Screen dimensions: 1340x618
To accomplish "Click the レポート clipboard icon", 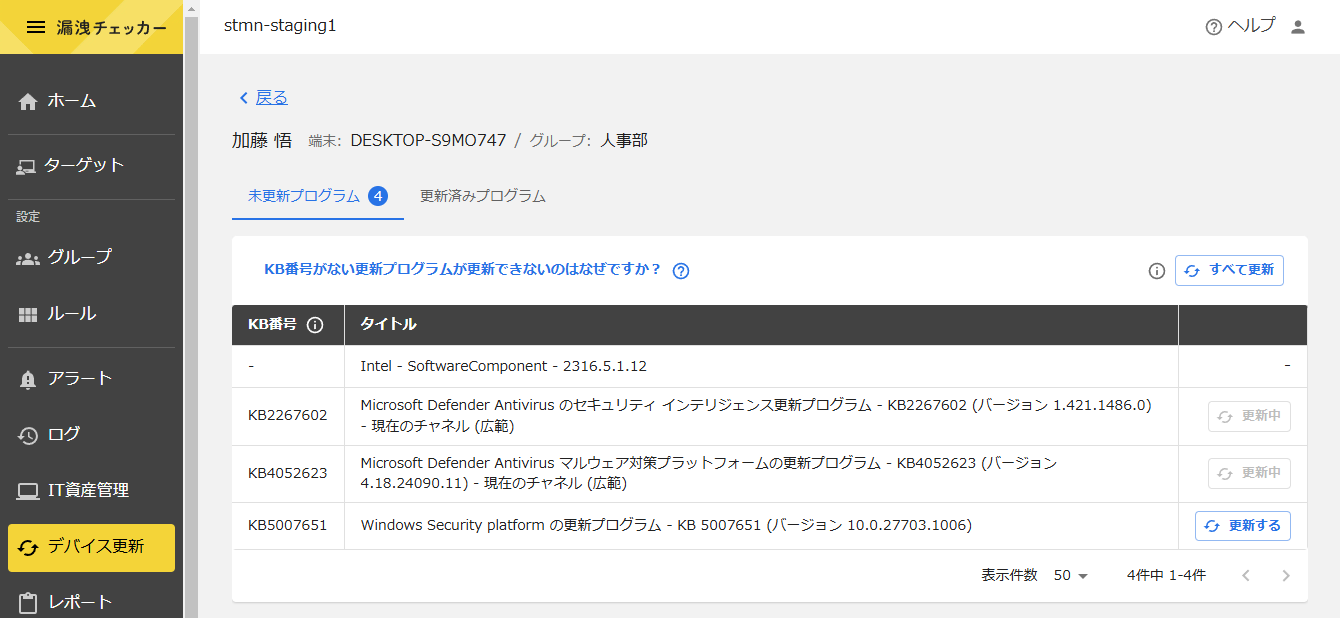I will 28,603.
